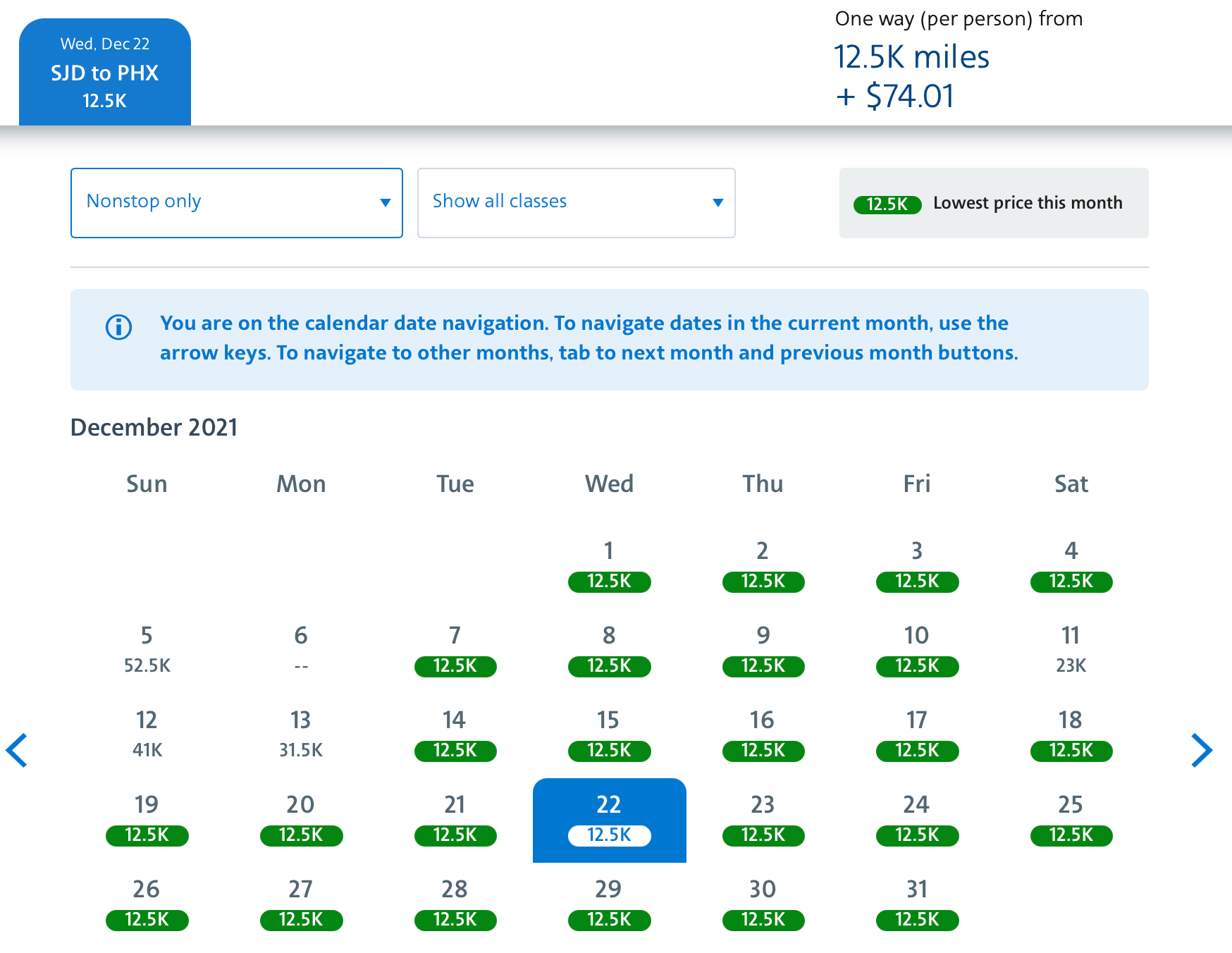The width and height of the screenshot is (1232, 953).
Task: Click the selected December 22 date
Action: pos(609,820)
